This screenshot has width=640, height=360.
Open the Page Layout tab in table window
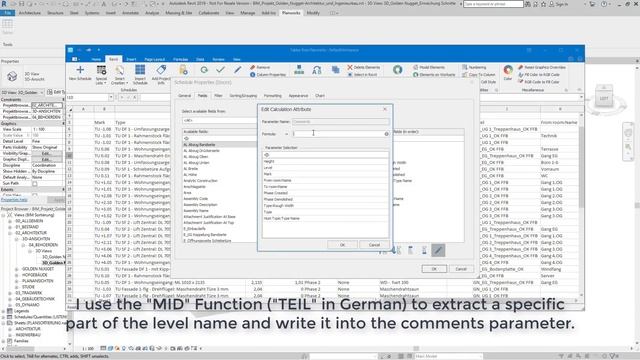[x=154, y=59]
